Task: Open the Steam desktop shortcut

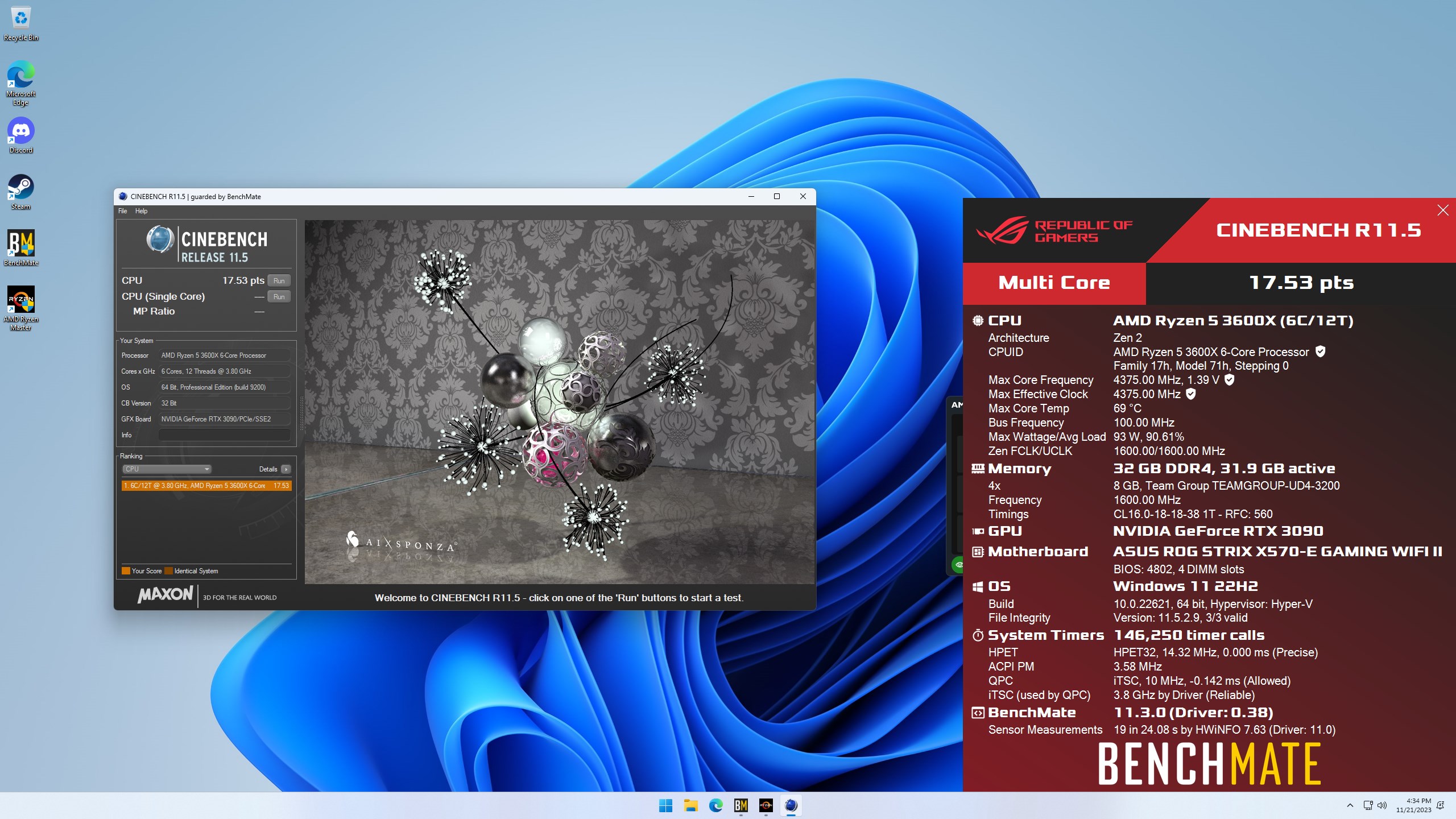Action: 21,192
